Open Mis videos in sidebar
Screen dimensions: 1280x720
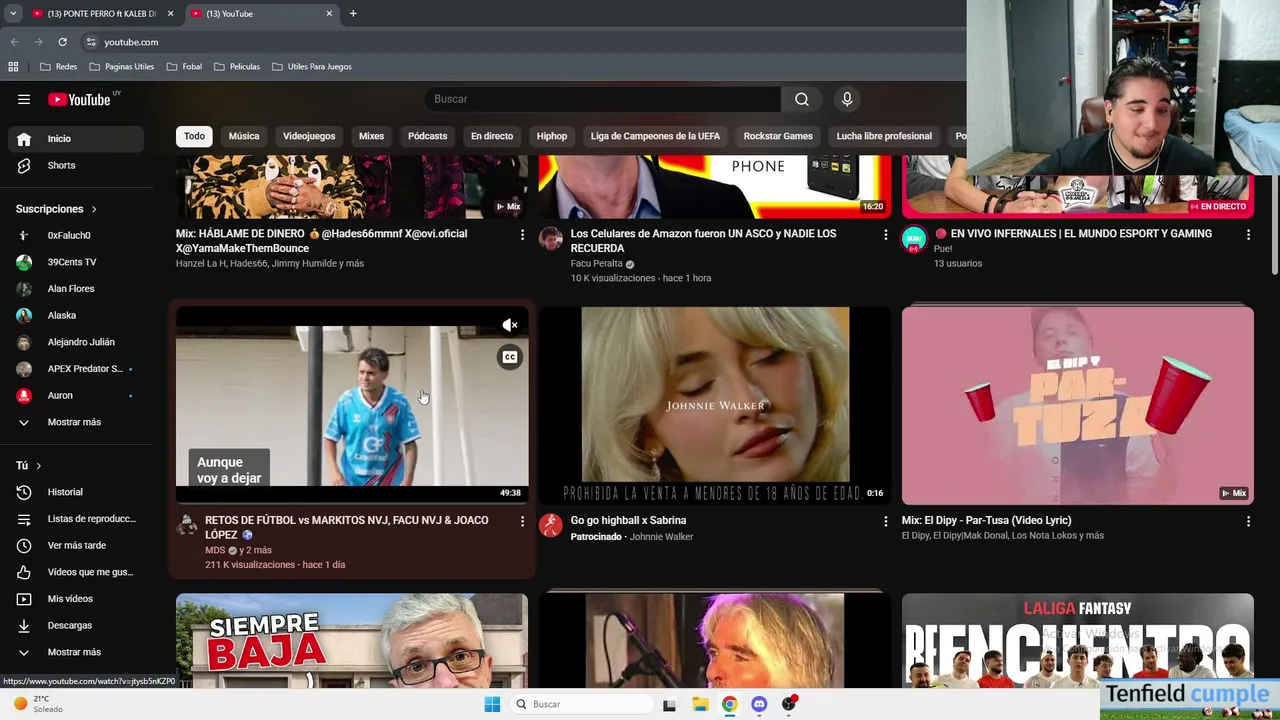[76, 599]
